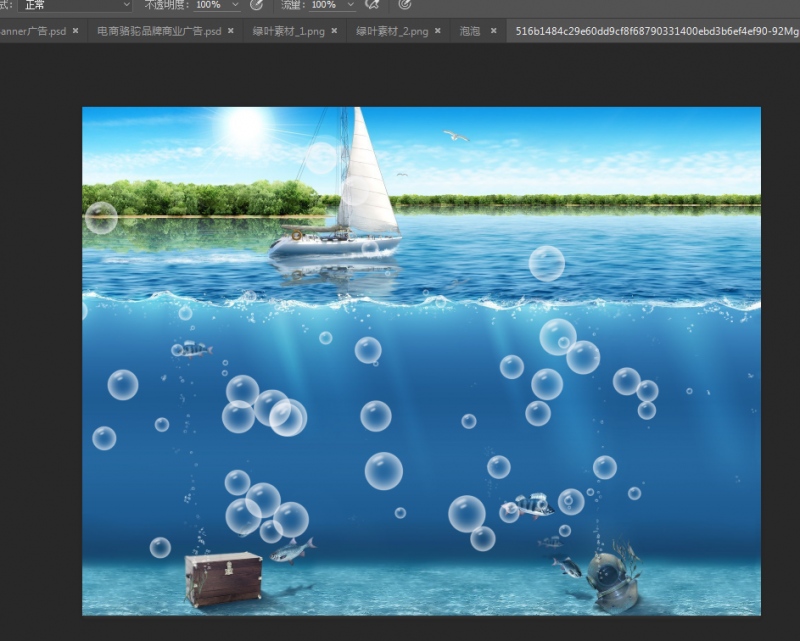Click the opacity 100% value field
This screenshot has width=800, height=641.
click(x=209, y=5)
